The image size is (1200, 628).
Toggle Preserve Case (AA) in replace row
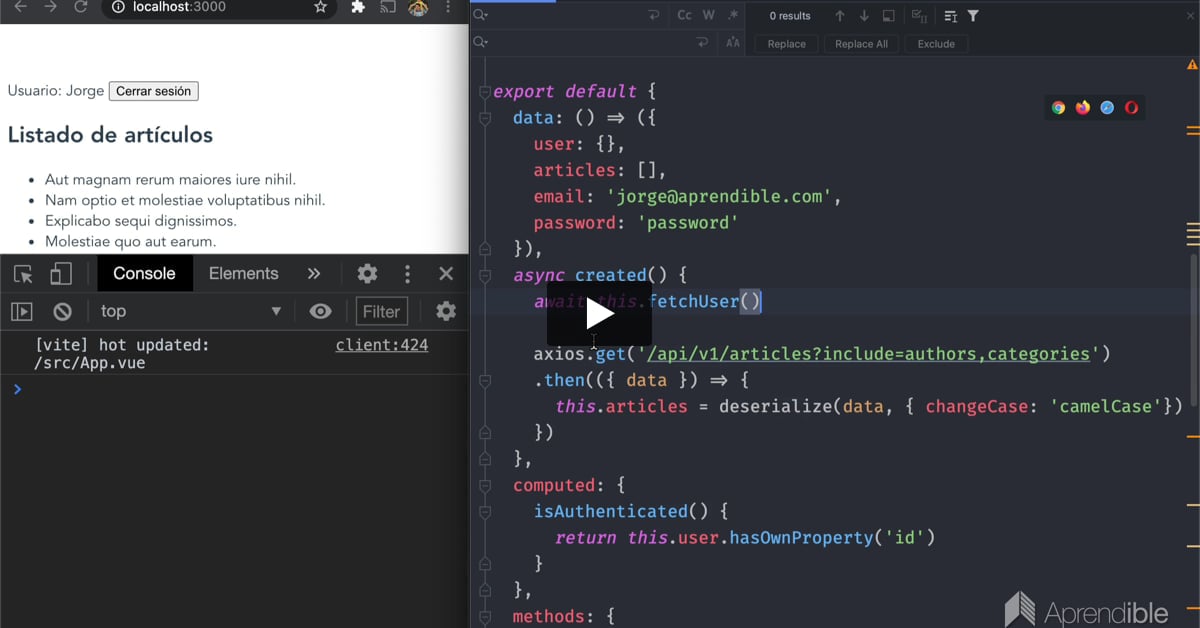733,43
